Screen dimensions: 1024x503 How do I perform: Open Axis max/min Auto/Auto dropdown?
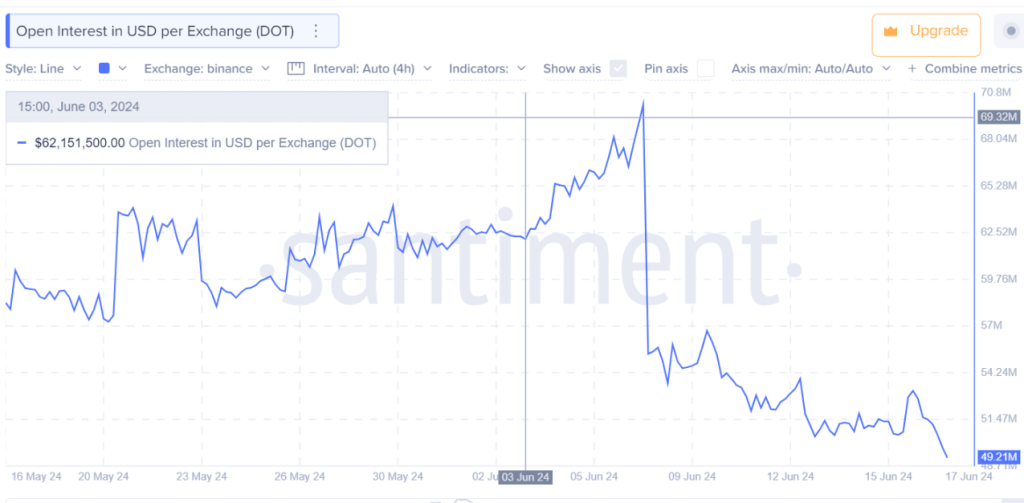point(811,68)
